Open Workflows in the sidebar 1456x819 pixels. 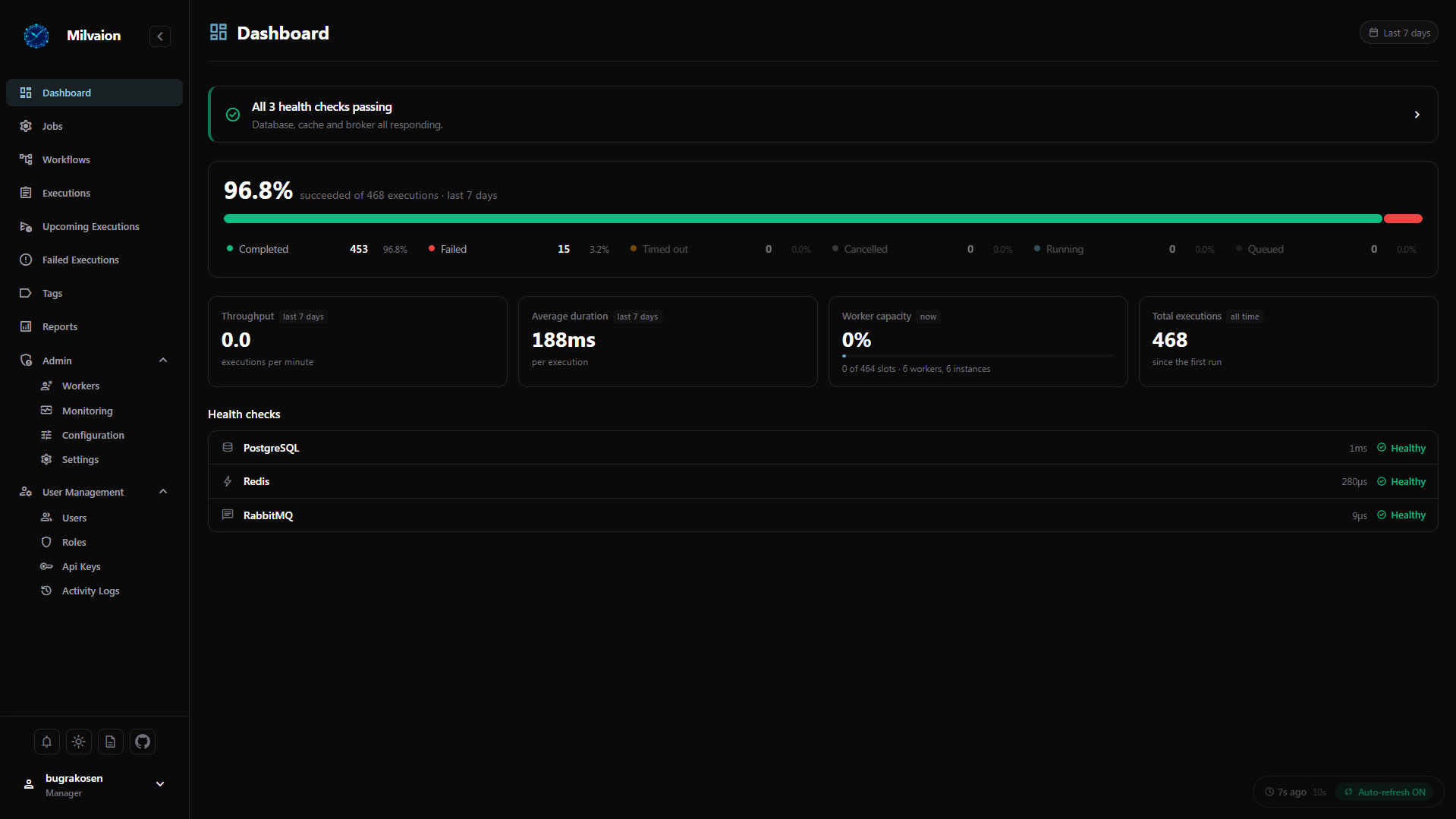[94, 159]
